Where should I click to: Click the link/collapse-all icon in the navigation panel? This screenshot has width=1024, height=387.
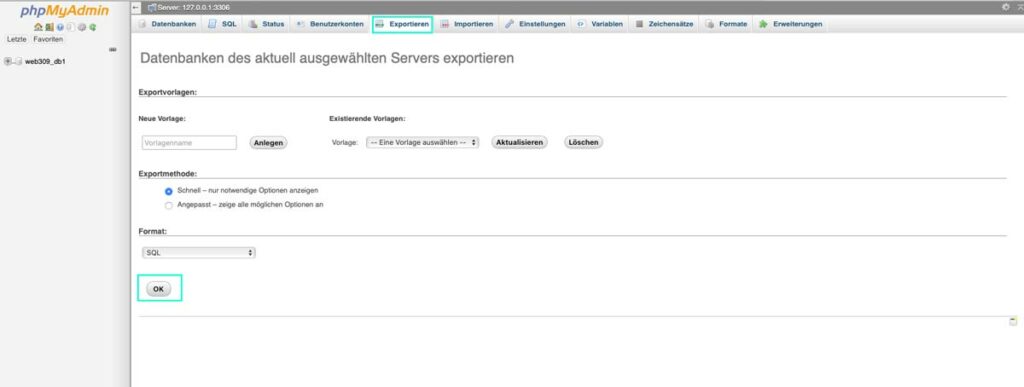tap(112, 50)
